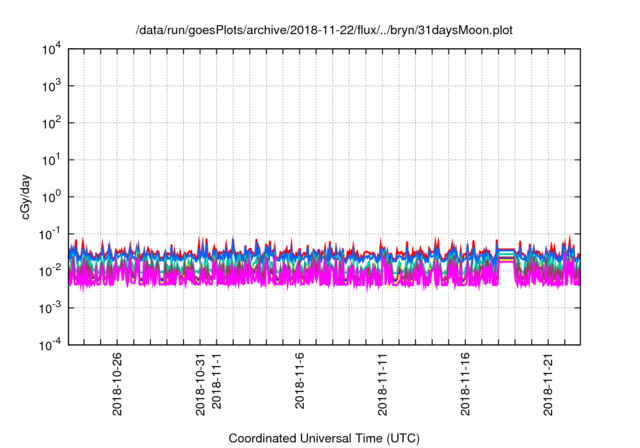Select the 2018-11-11 date tick label

tap(383, 382)
